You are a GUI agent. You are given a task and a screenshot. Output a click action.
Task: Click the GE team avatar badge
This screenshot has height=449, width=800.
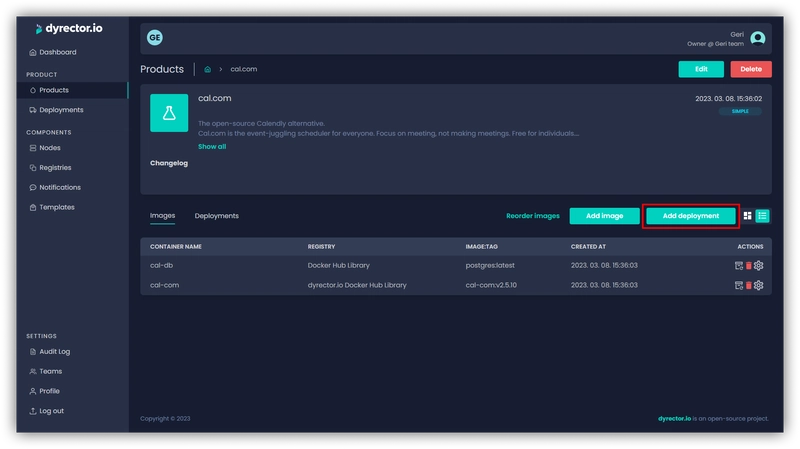155,37
